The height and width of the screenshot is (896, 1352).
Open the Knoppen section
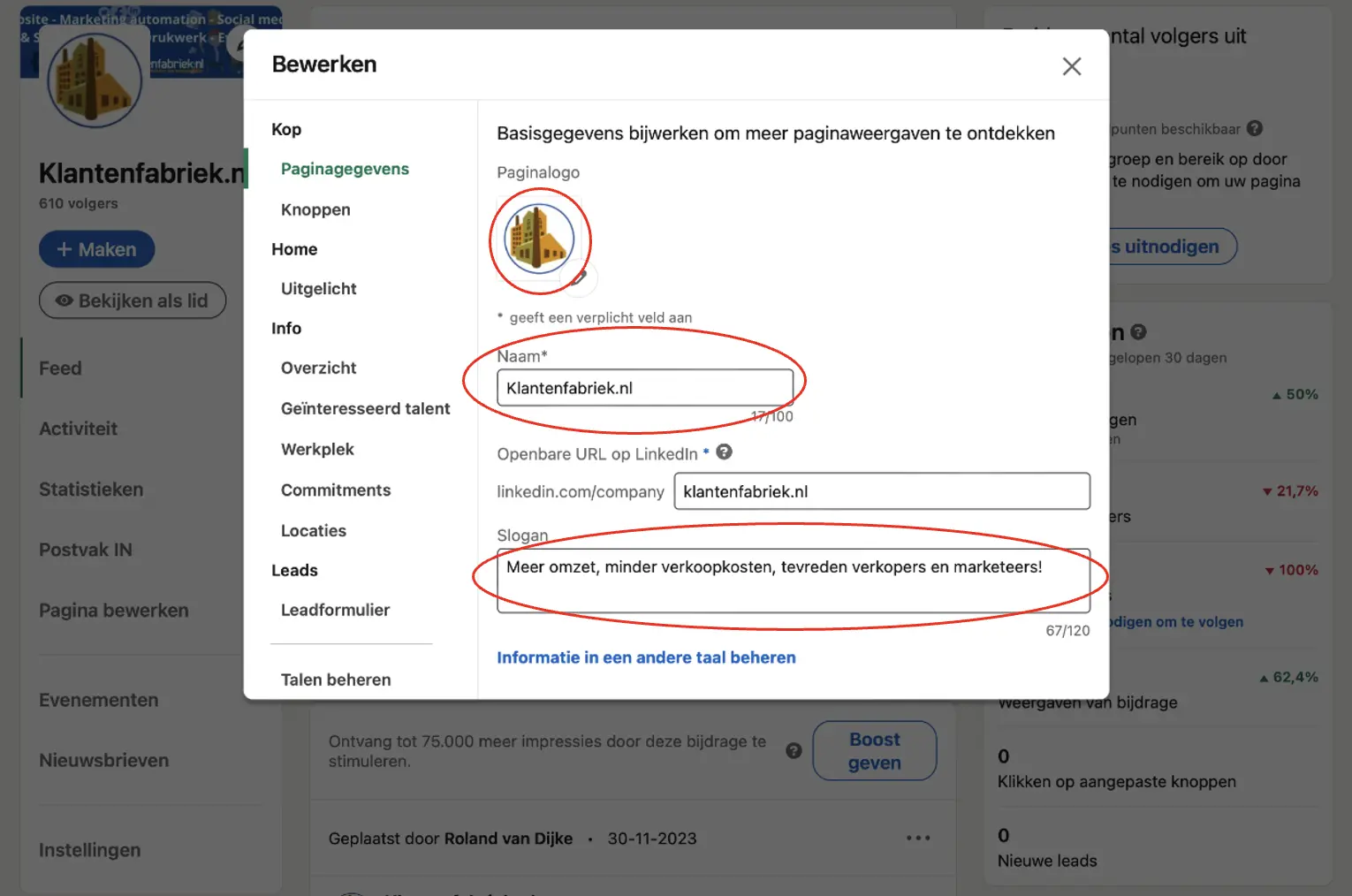(315, 209)
